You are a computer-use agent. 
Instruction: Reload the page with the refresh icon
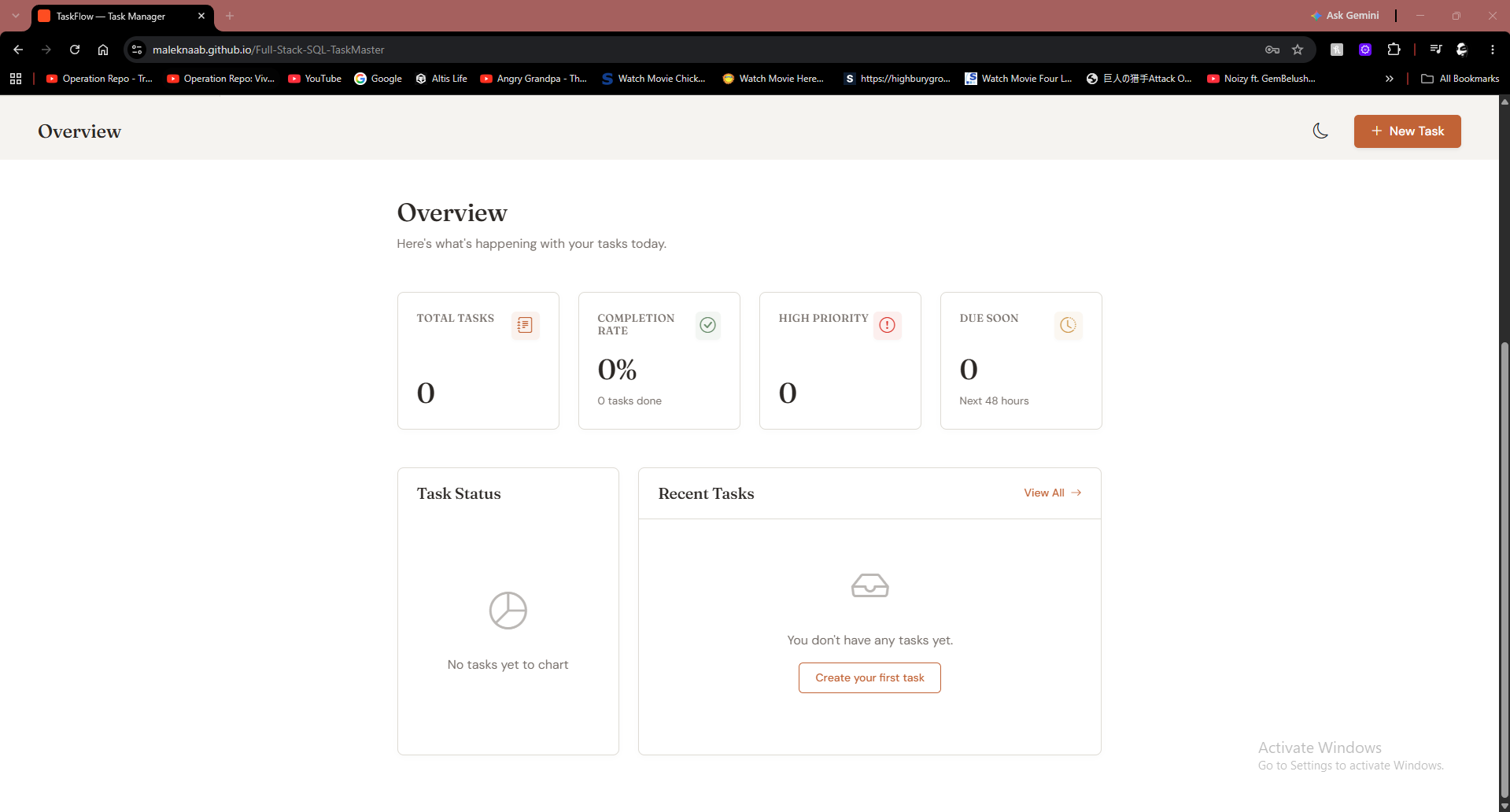75,50
